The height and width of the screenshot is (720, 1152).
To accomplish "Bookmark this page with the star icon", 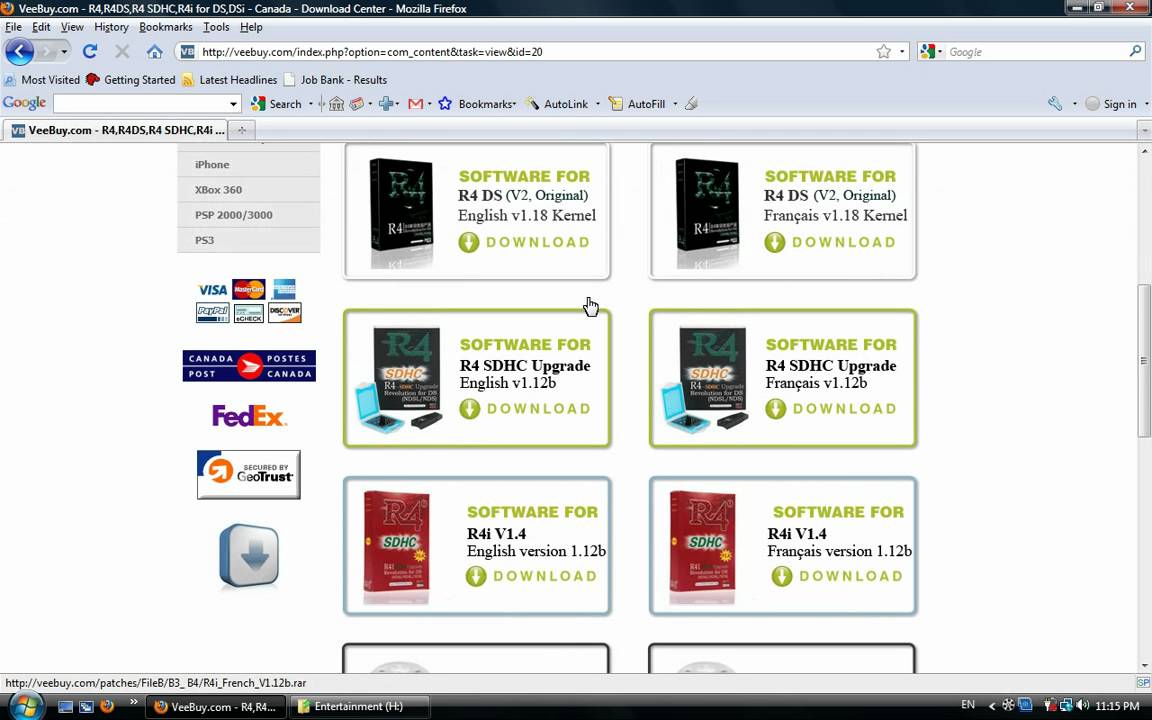I will (x=883, y=51).
